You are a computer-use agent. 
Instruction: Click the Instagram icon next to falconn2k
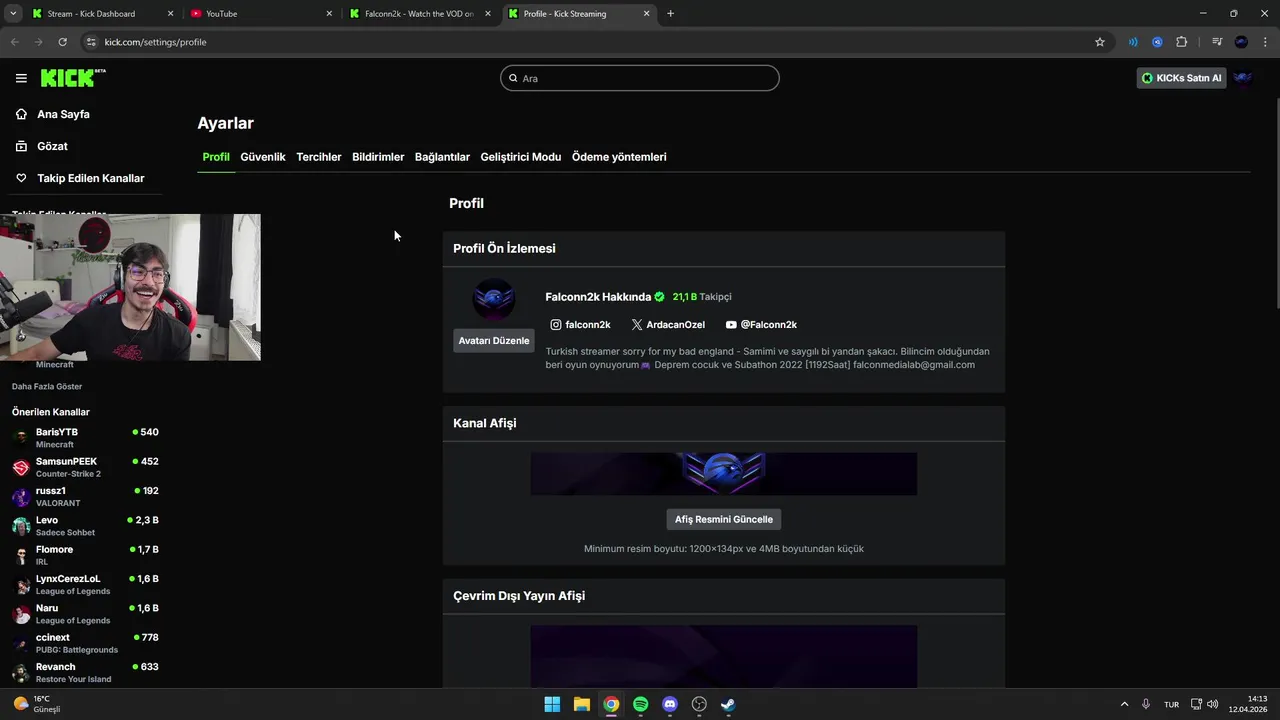[x=556, y=325]
